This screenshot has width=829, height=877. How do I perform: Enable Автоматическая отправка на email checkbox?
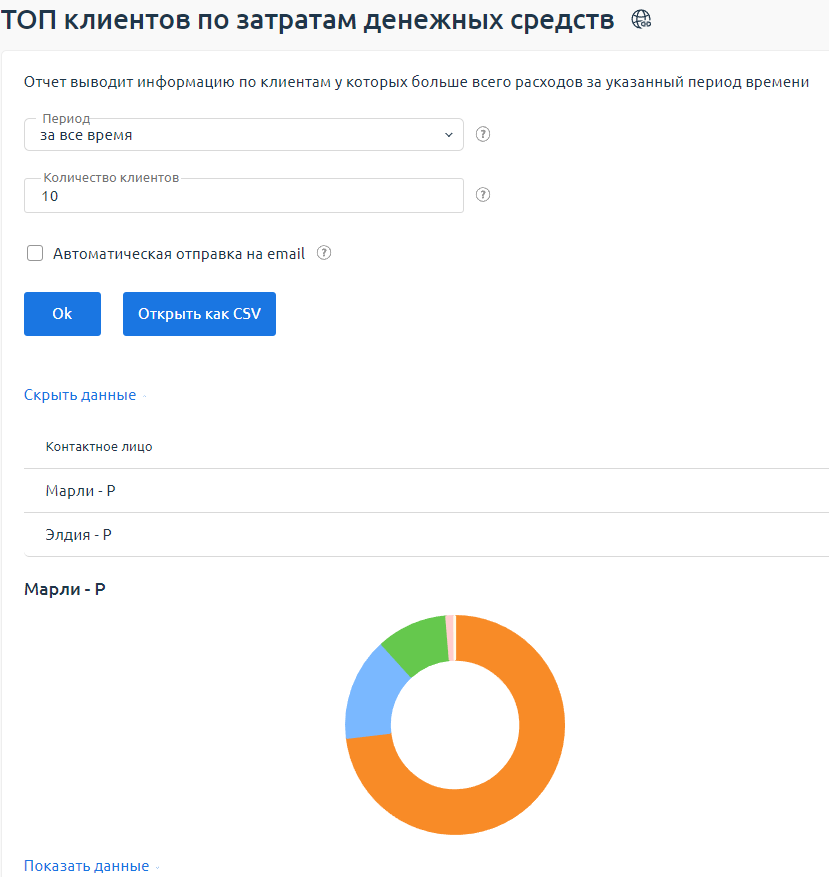point(35,254)
